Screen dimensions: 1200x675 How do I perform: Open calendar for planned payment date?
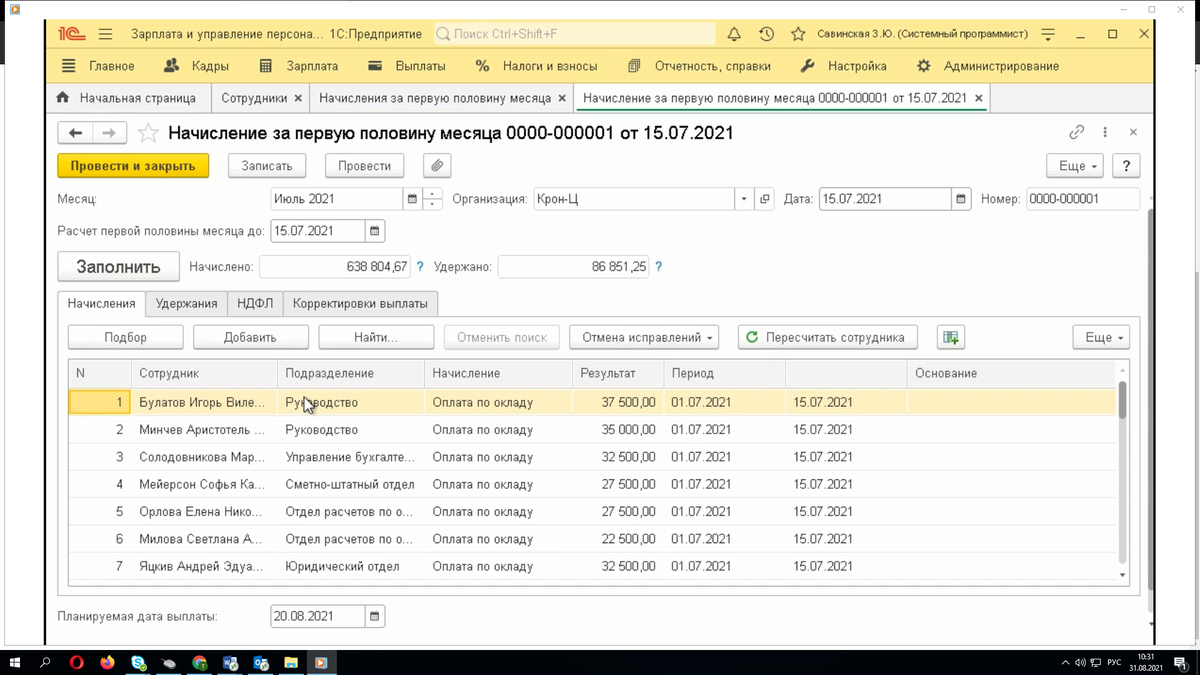click(375, 616)
